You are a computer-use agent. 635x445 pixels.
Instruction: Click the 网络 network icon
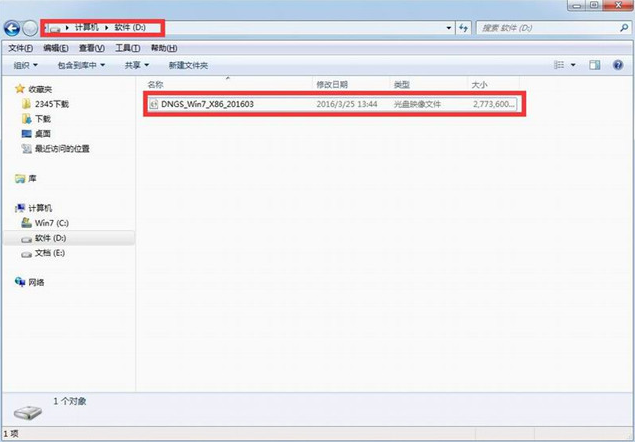pos(20,282)
